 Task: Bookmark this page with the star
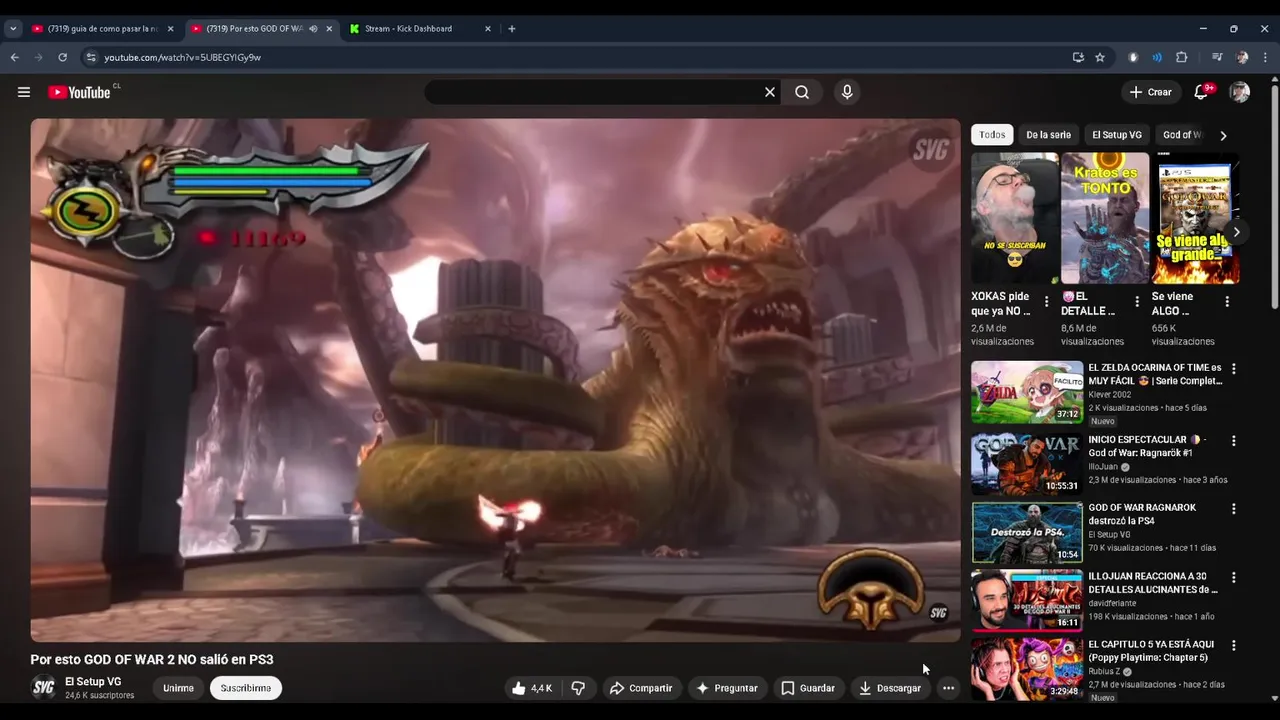pyautogui.click(x=1100, y=57)
